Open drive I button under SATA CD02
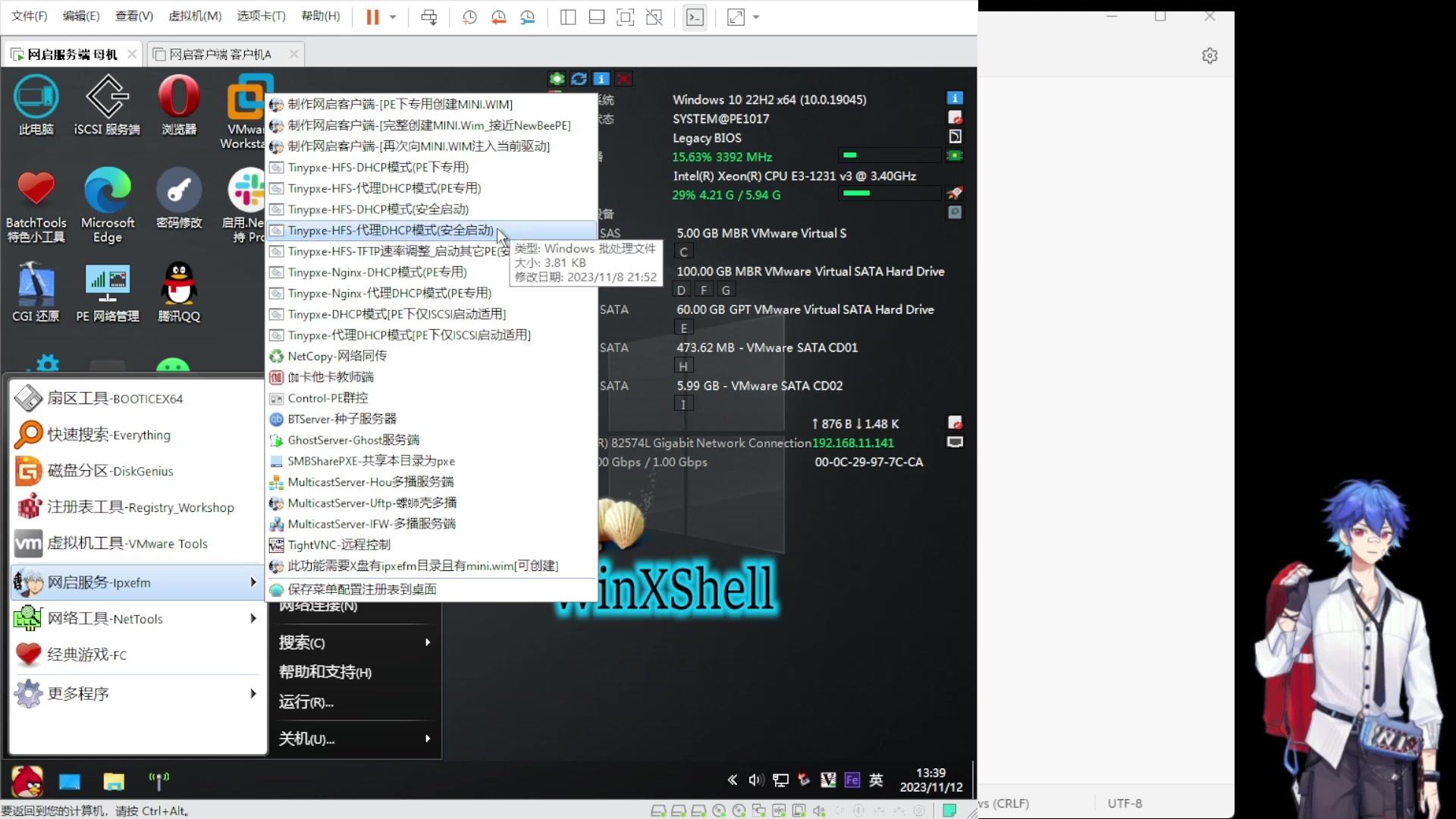 tap(683, 404)
